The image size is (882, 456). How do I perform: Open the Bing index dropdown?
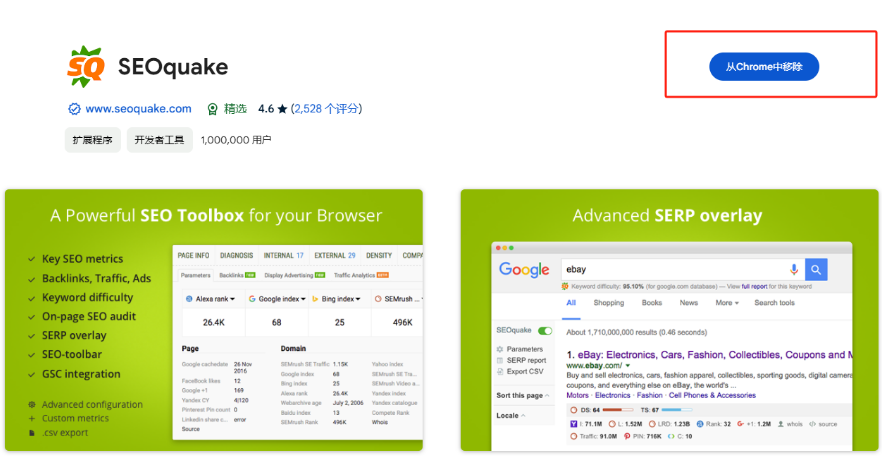pyautogui.click(x=340, y=299)
